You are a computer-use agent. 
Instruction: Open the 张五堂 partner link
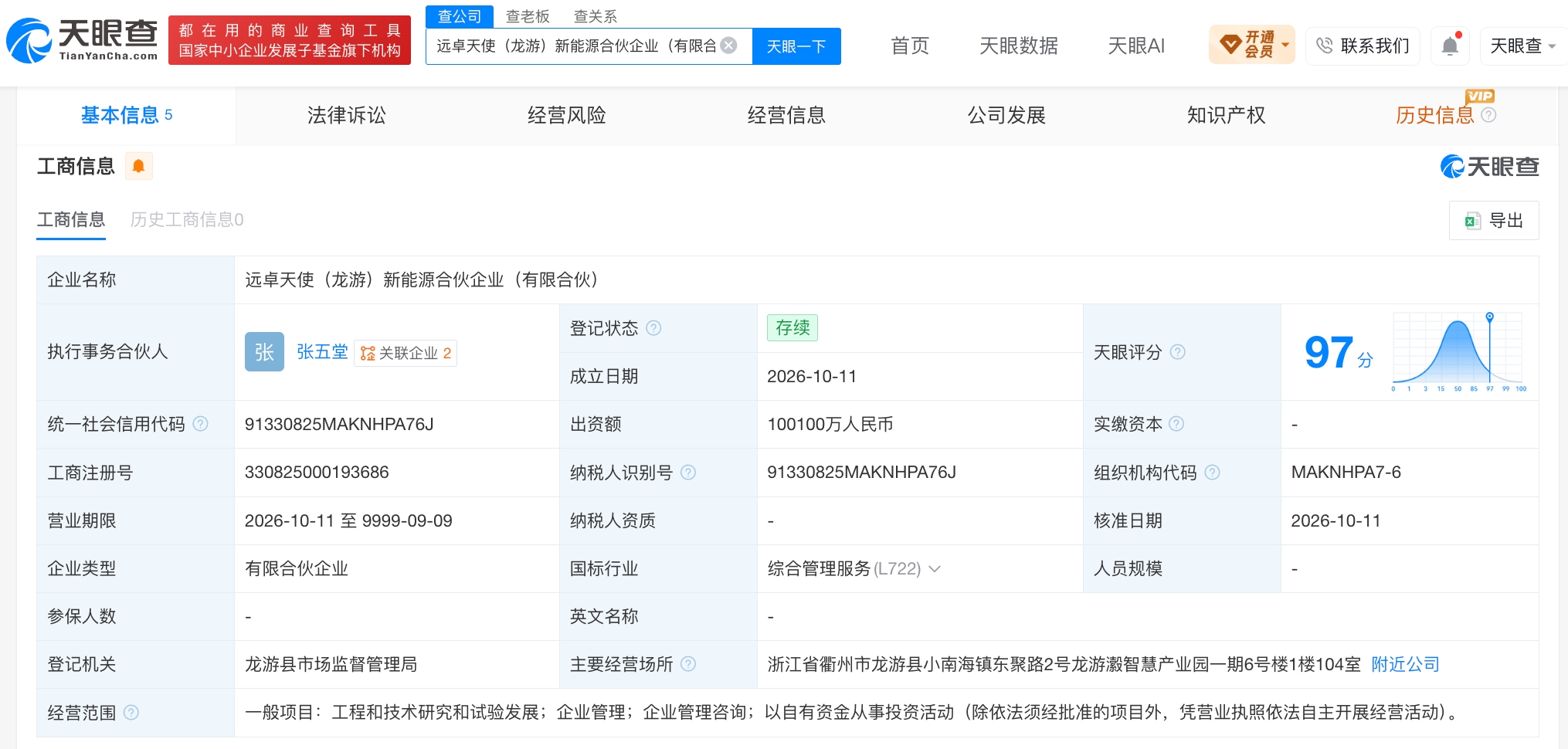click(322, 352)
